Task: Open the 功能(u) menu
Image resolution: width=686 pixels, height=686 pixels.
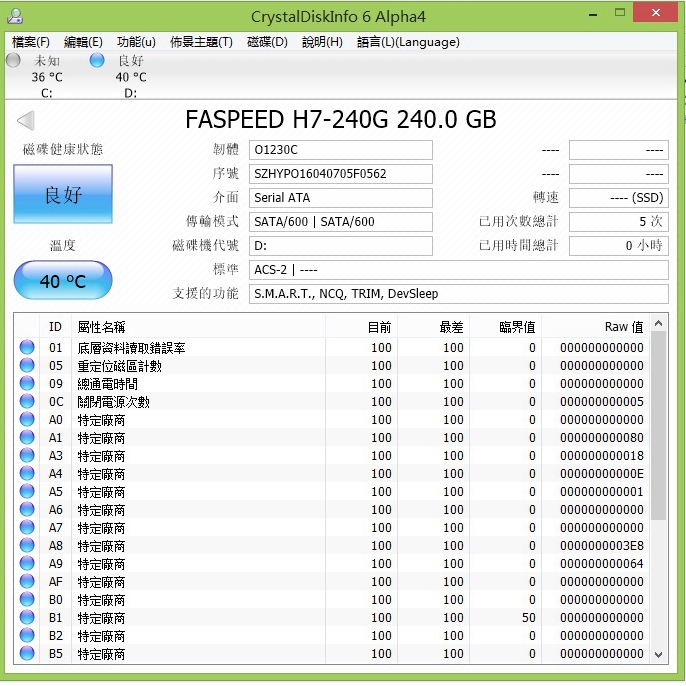Action: [136, 42]
